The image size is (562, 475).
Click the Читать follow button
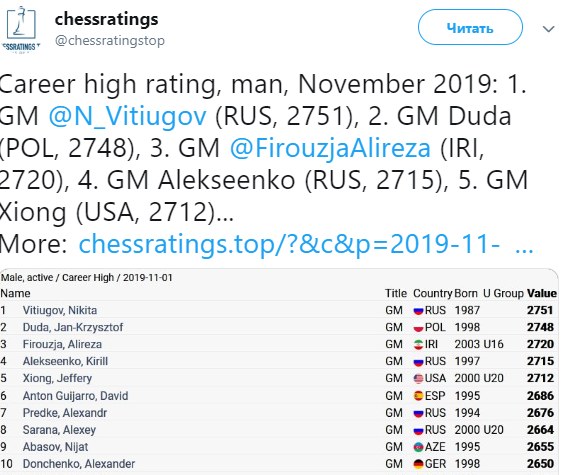pos(470,27)
